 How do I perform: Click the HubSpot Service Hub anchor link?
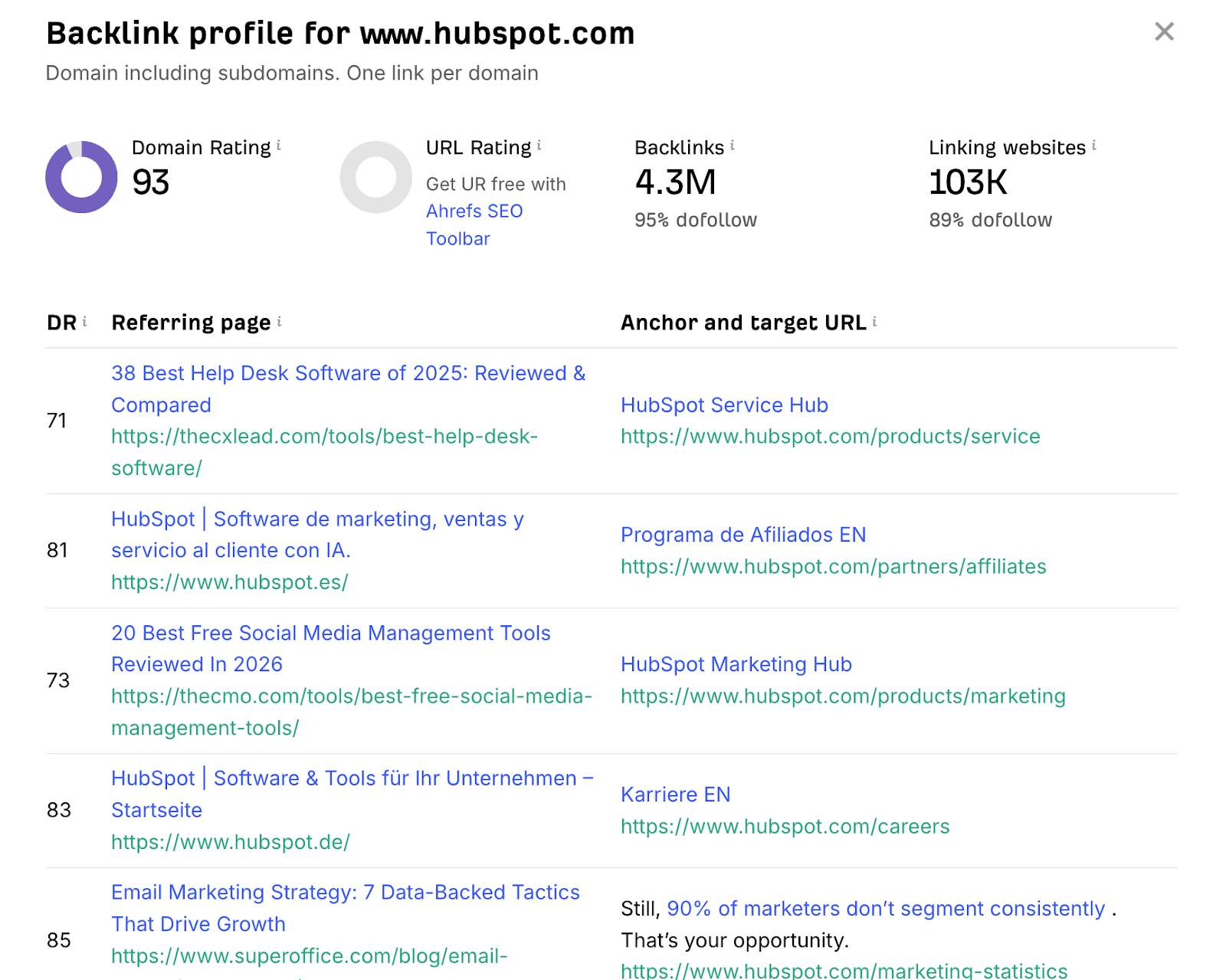click(724, 405)
